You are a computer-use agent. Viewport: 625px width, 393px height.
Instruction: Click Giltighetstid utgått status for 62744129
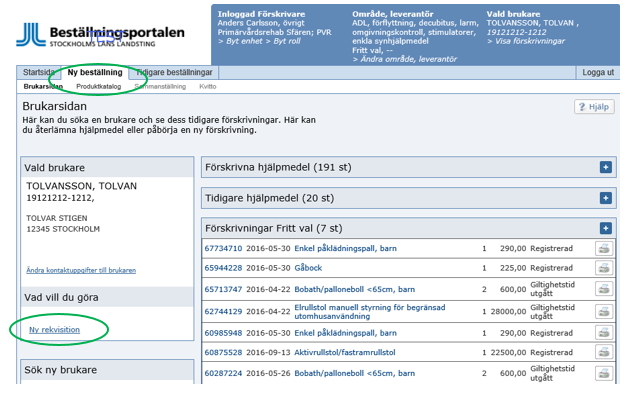(x=552, y=312)
